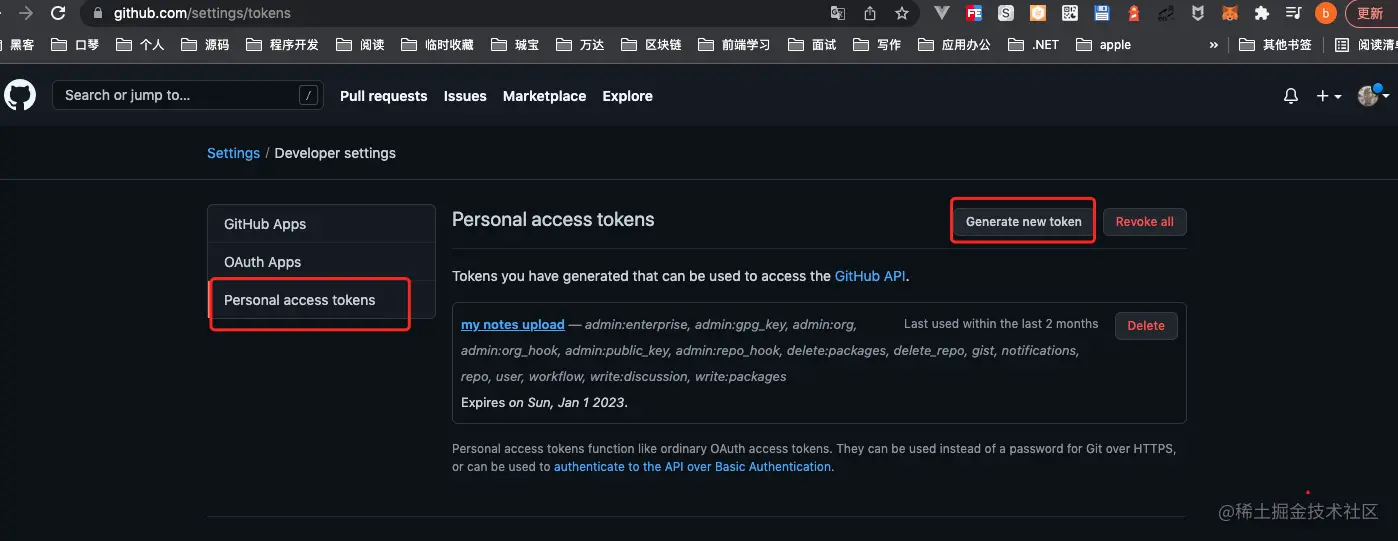The height and width of the screenshot is (541, 1398).
Task: Open the extensions puzzle menu
Action: coord(1262,13)
